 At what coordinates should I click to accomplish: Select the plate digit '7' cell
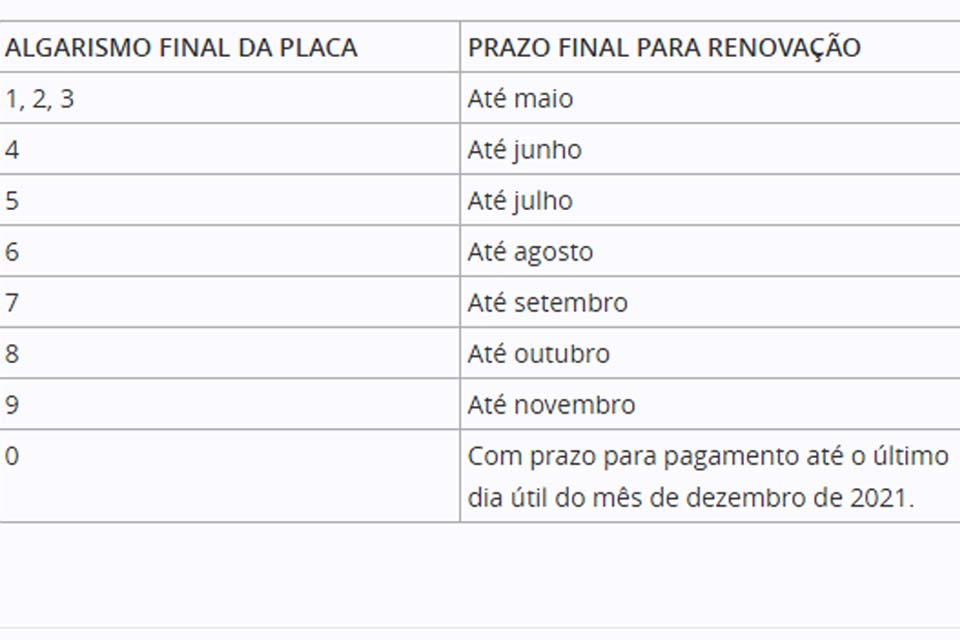point(12,303)
